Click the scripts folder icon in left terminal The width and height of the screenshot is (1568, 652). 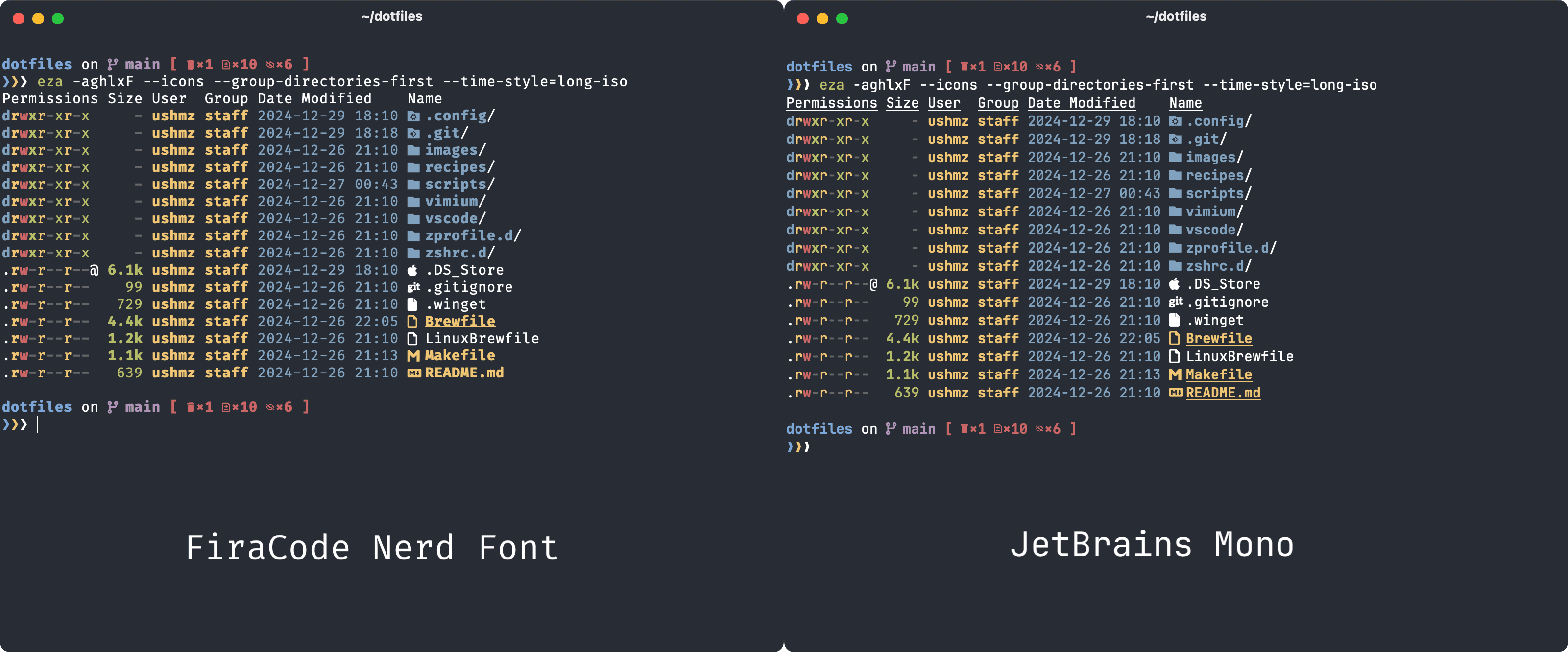[413, 184]
